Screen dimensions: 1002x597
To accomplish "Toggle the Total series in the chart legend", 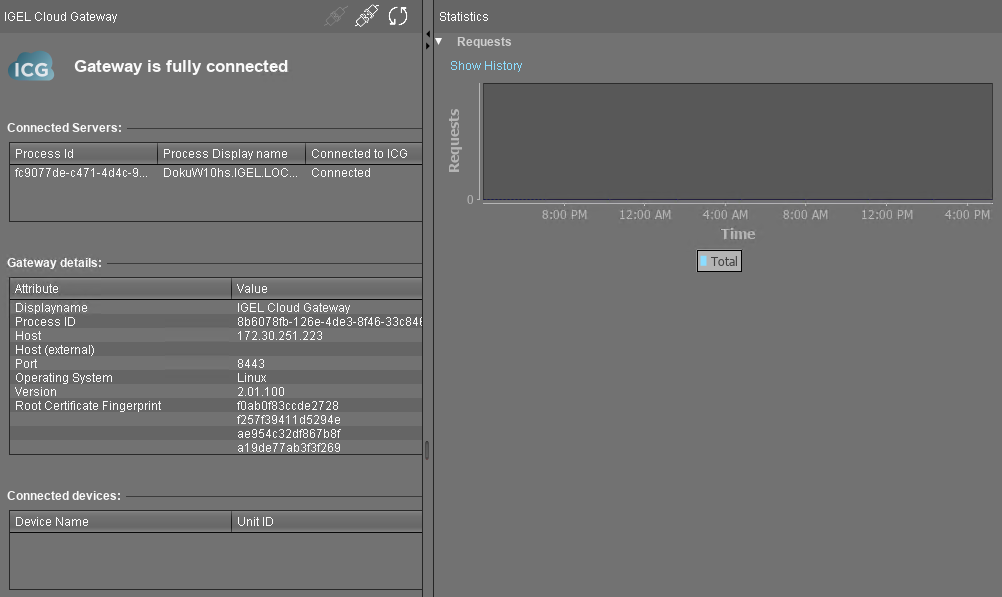I will (719, 261).
